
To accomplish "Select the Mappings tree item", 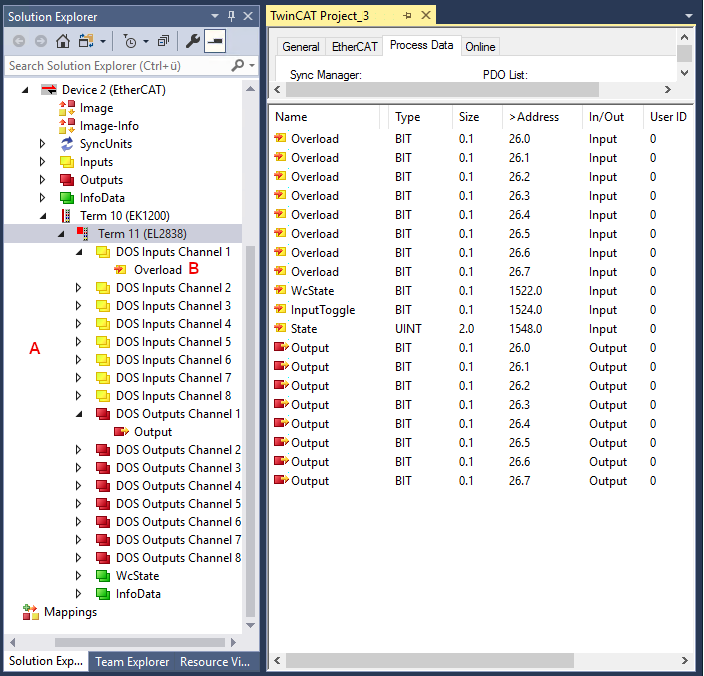I will pos(70,612).
